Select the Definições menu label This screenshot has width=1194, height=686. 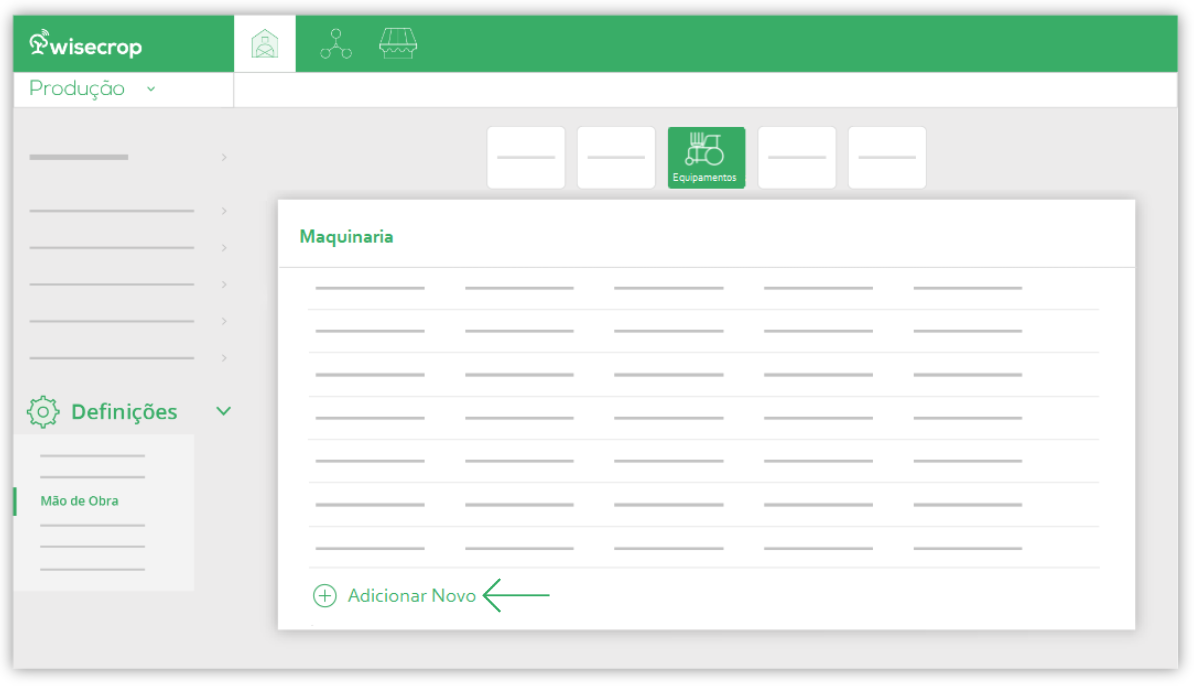[x=124, y=412]
